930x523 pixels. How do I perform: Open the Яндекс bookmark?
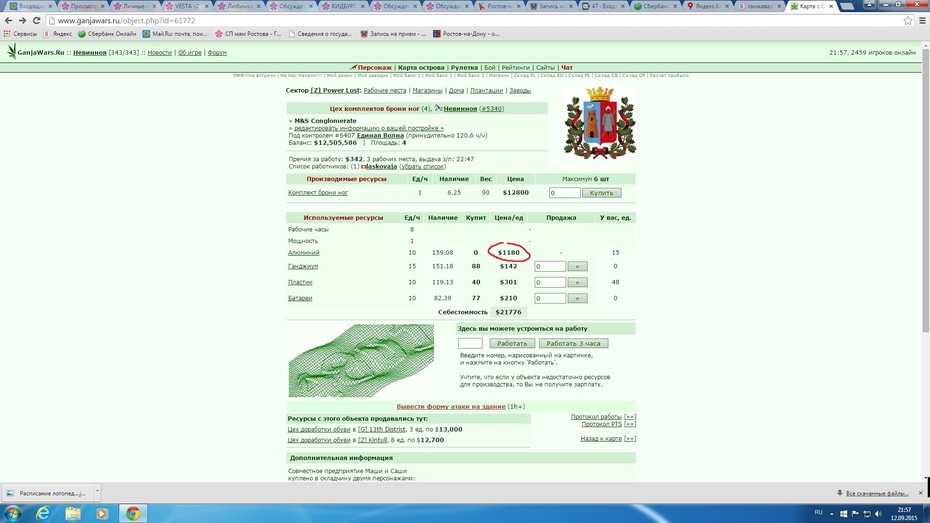pyautogui.click(x=58, y=34)
